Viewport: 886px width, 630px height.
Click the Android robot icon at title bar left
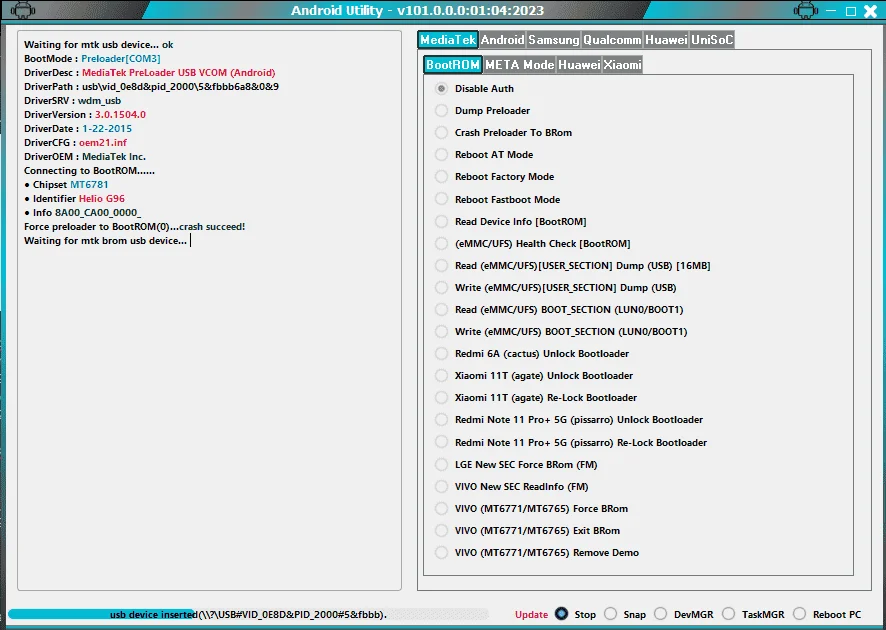23,11
